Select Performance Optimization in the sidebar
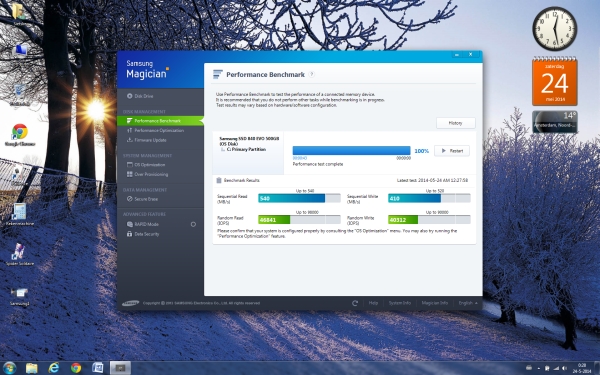600x375 pixels. click(155, 130)
